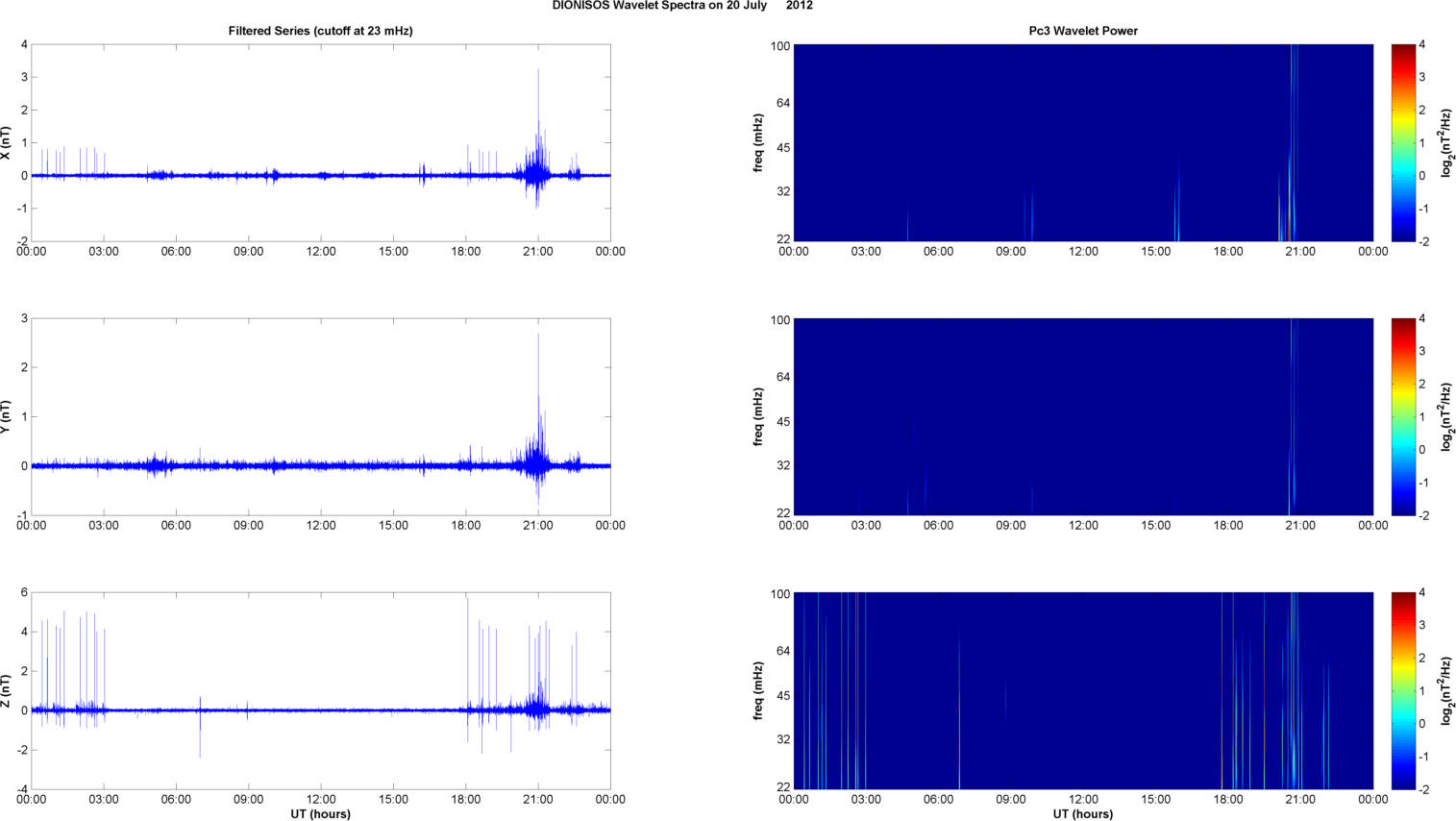The width and height of the screenshot is (1456, 821).
Task: Click the 12:00 tick under Y time series
Action: pyautogui.click(x=321, y=526)
